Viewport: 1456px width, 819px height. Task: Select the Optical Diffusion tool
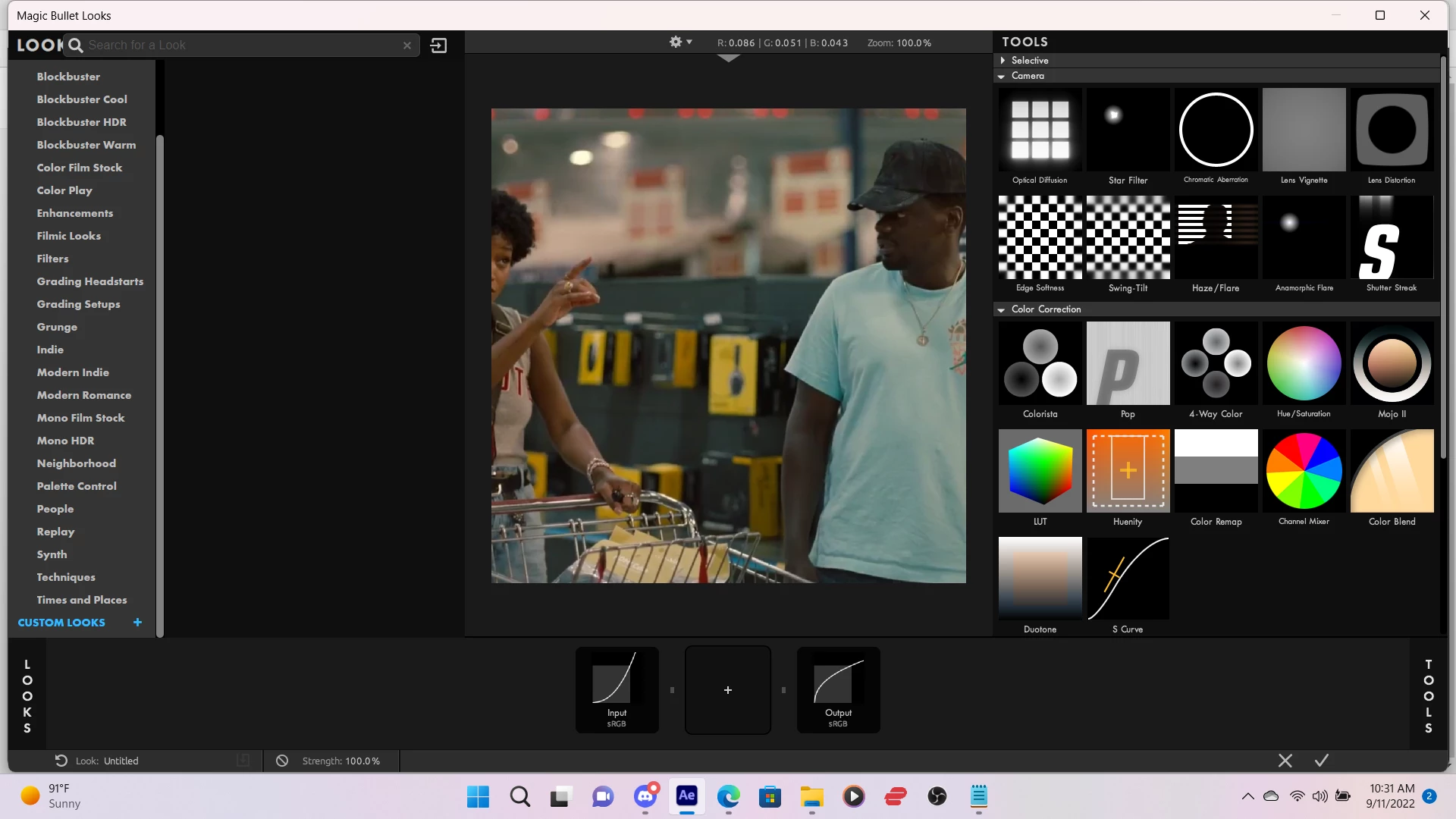pos(1040,130)
